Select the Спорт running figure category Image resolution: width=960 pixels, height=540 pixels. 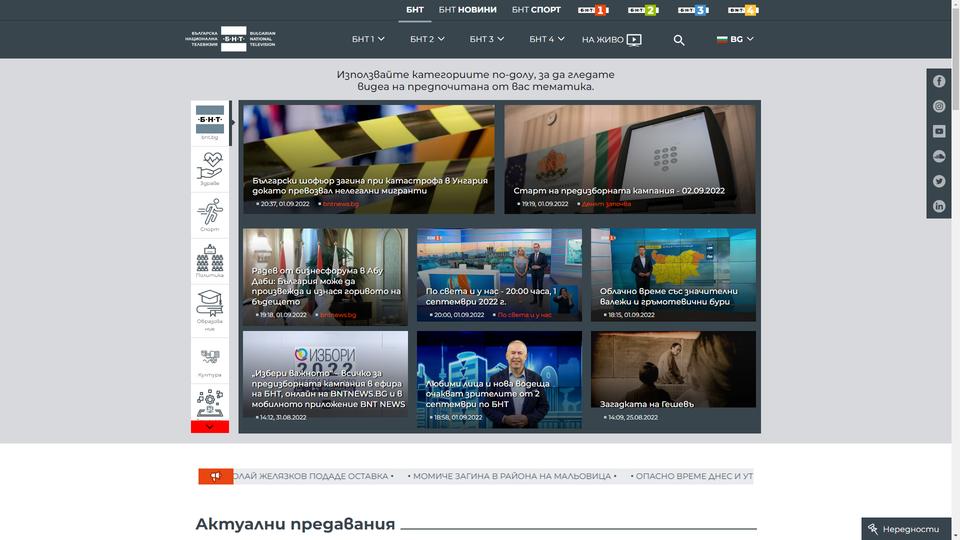(x=210, y=215)
